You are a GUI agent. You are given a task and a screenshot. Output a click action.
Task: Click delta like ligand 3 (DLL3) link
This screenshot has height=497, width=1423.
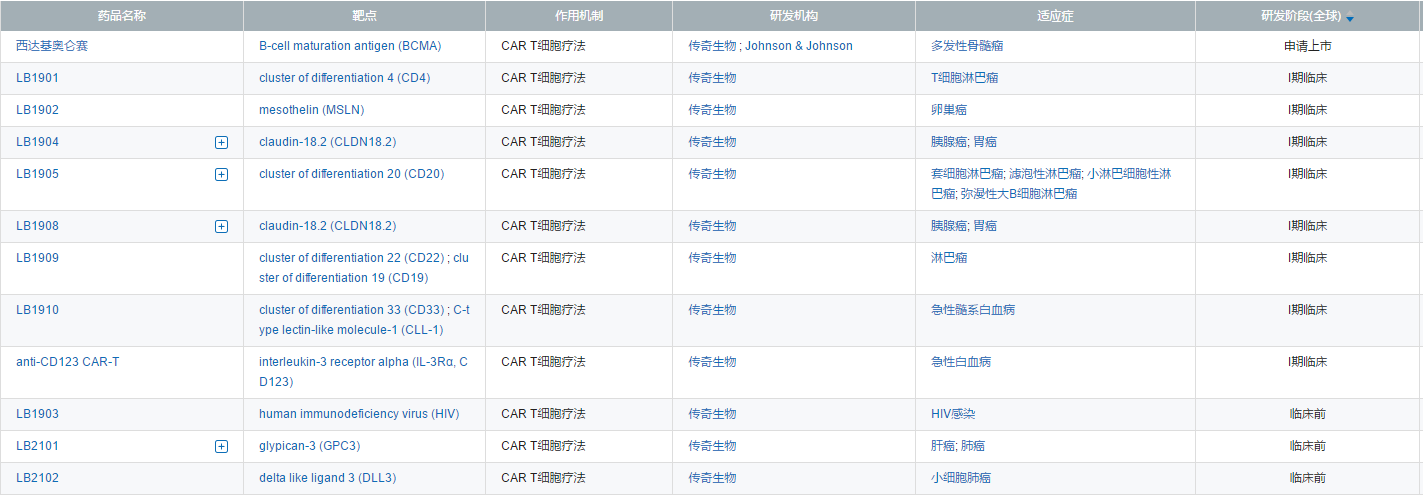tap(327, 478)
